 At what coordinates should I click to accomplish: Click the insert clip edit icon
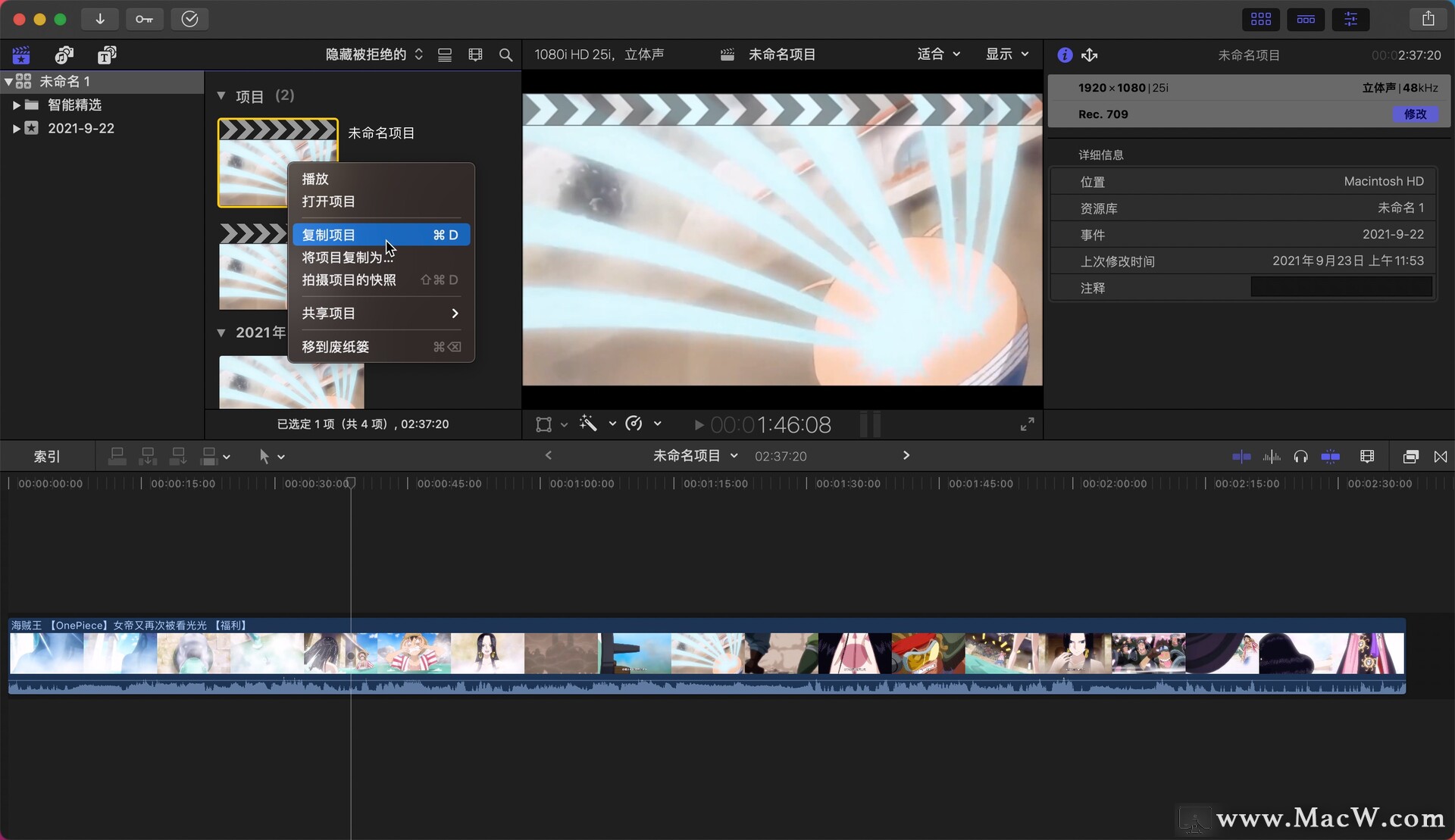(148, 456)
